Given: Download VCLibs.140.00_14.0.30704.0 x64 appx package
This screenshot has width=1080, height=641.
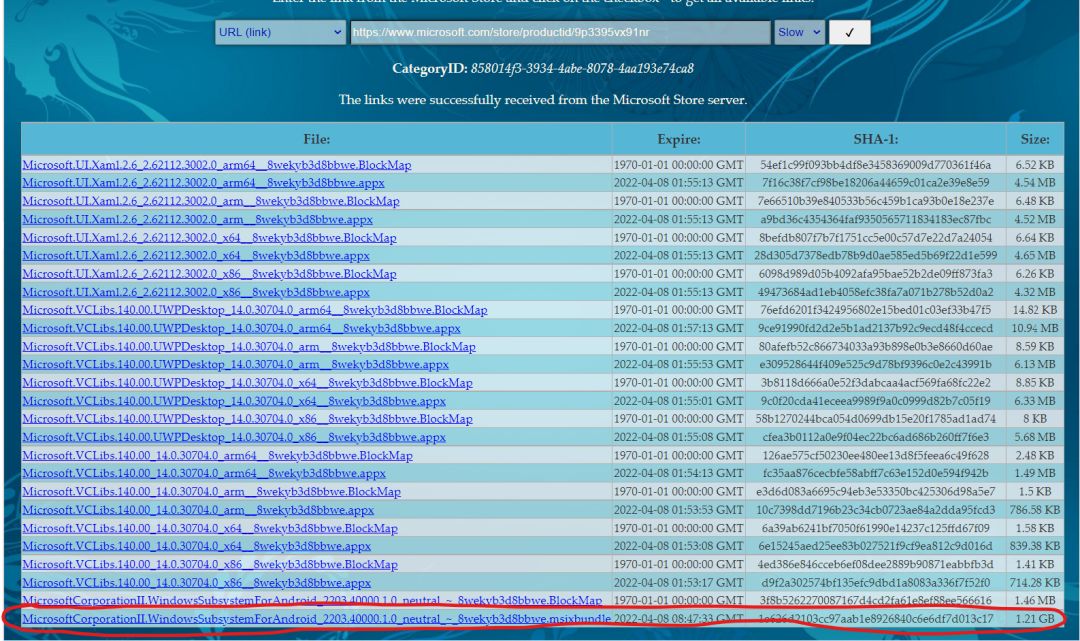Looking at the screenshot, I should tap(196, 546).
